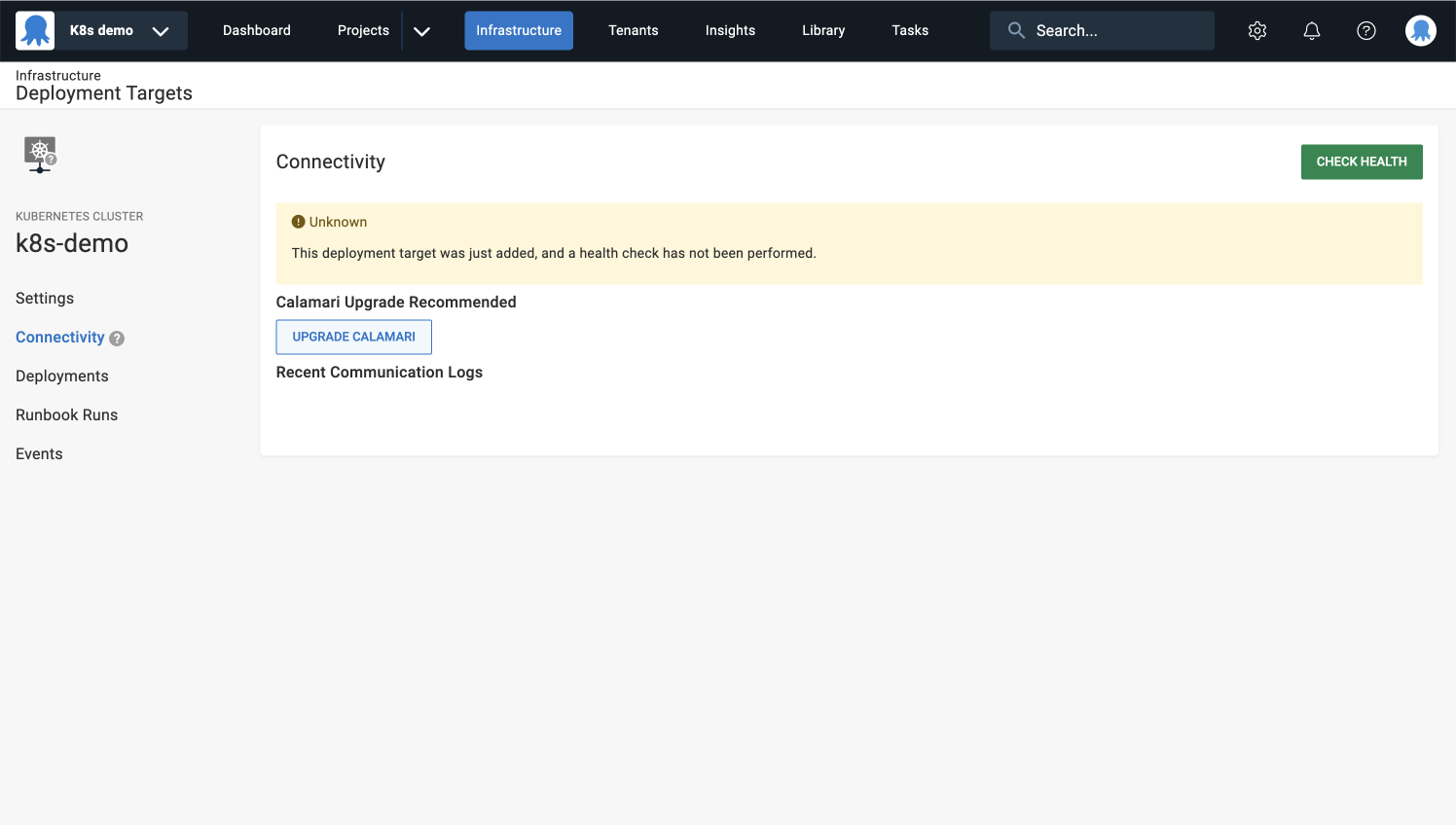1456x825 pixels.
Task: Click the CHECK HEALTH button
Action: 1361,161
